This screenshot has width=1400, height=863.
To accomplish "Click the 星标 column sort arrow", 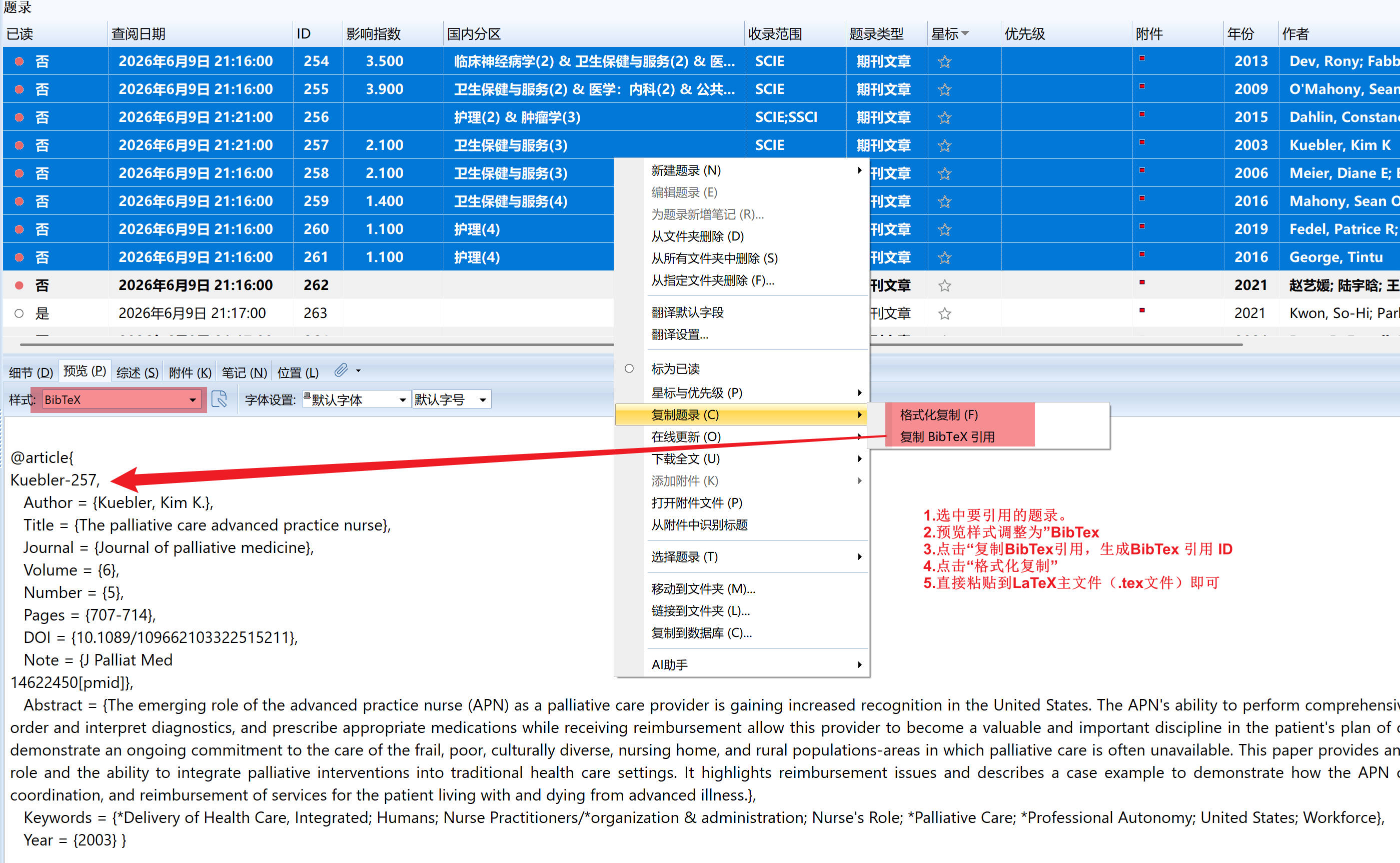I will coord(965,33).
